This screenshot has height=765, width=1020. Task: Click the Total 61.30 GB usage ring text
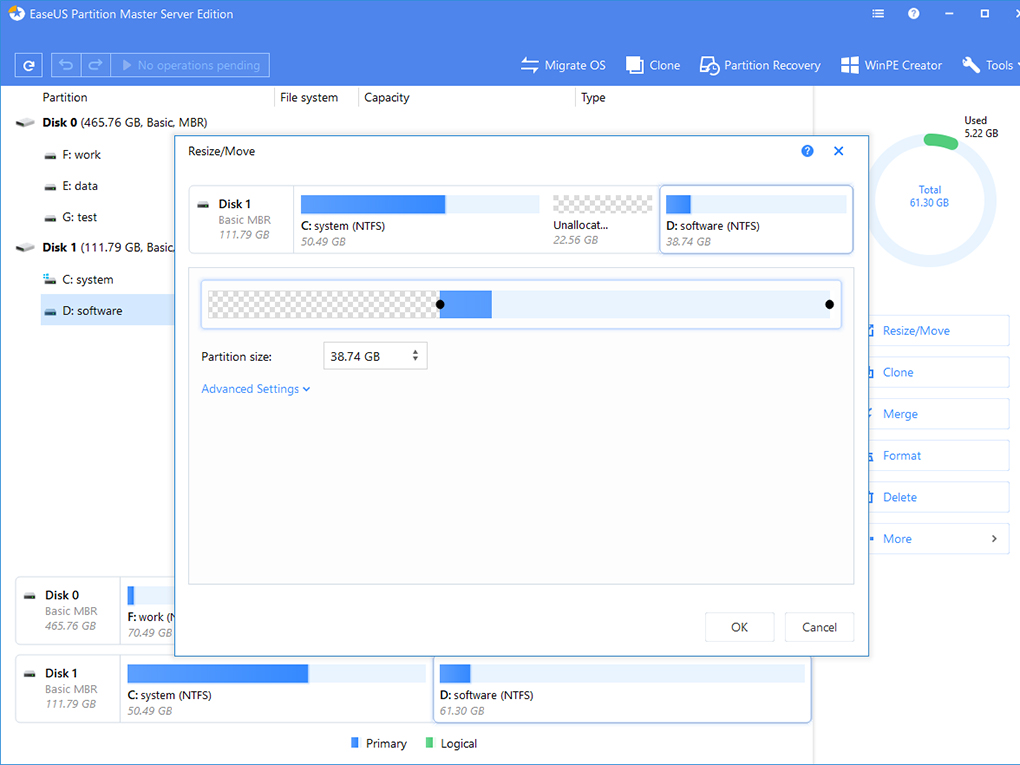pos(930,196)
